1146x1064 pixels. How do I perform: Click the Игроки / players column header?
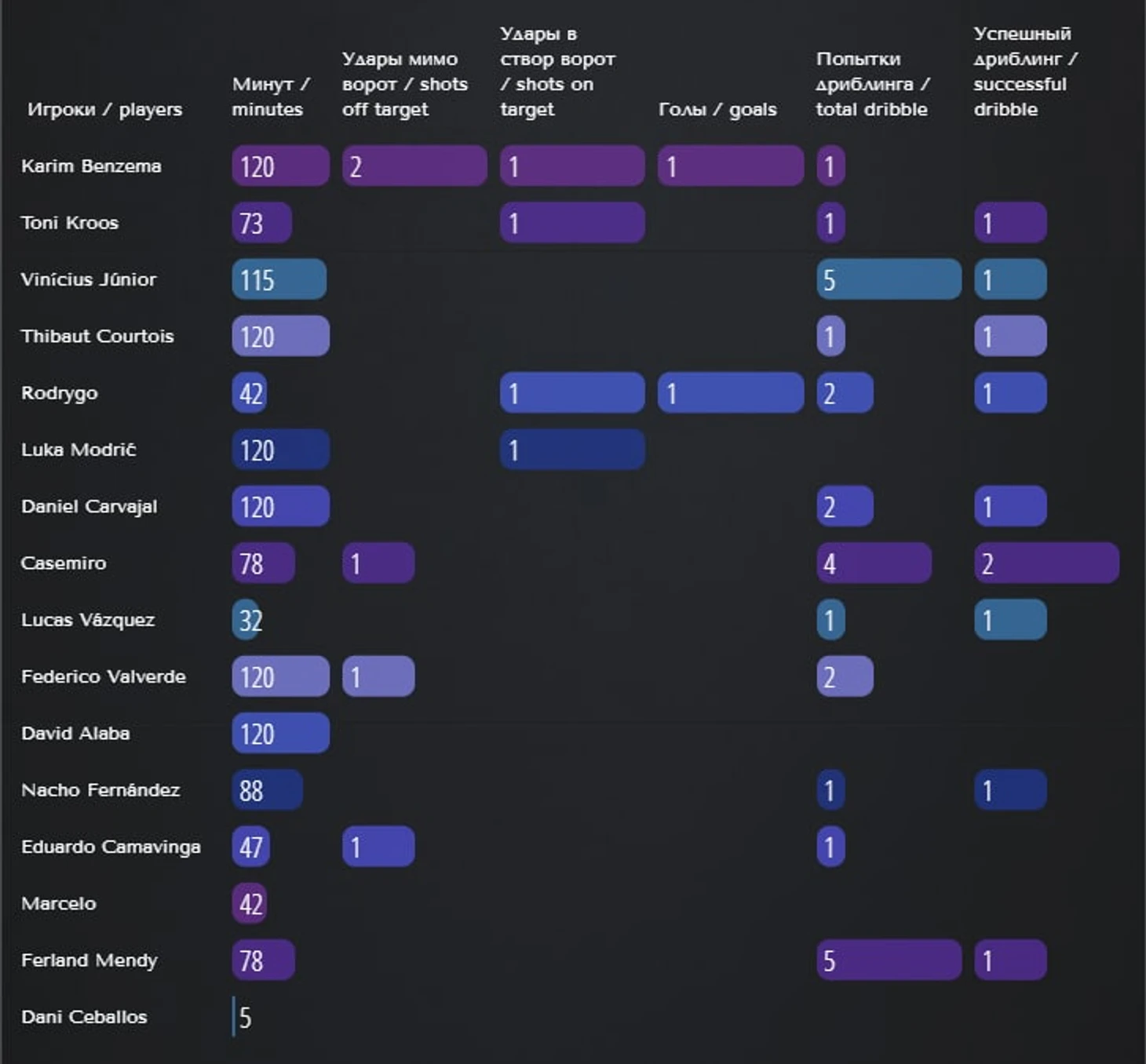pos(104,109)
